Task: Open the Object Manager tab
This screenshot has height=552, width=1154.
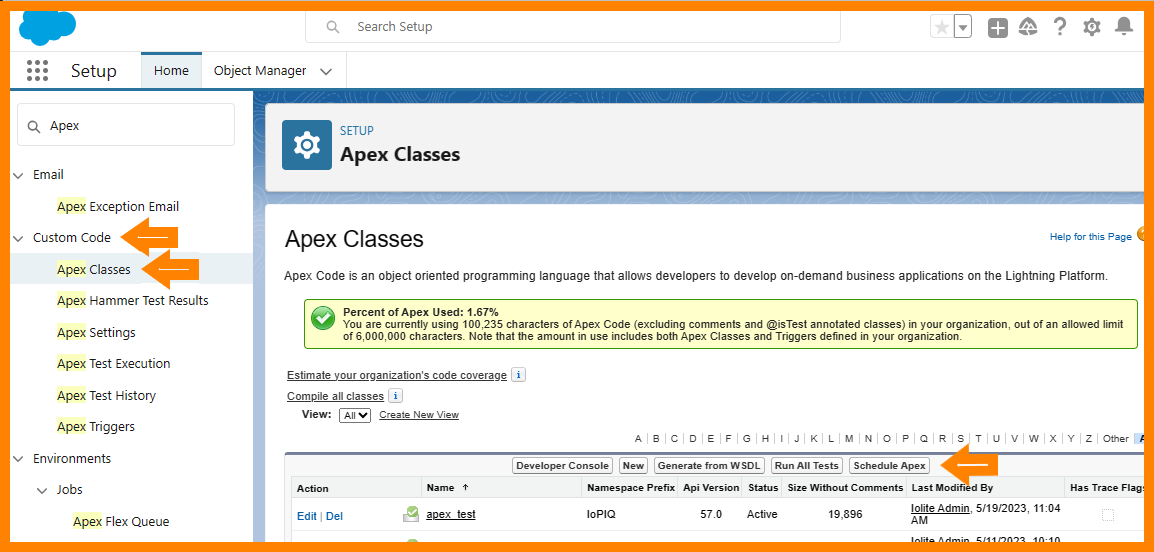Action: click(260, 71)
